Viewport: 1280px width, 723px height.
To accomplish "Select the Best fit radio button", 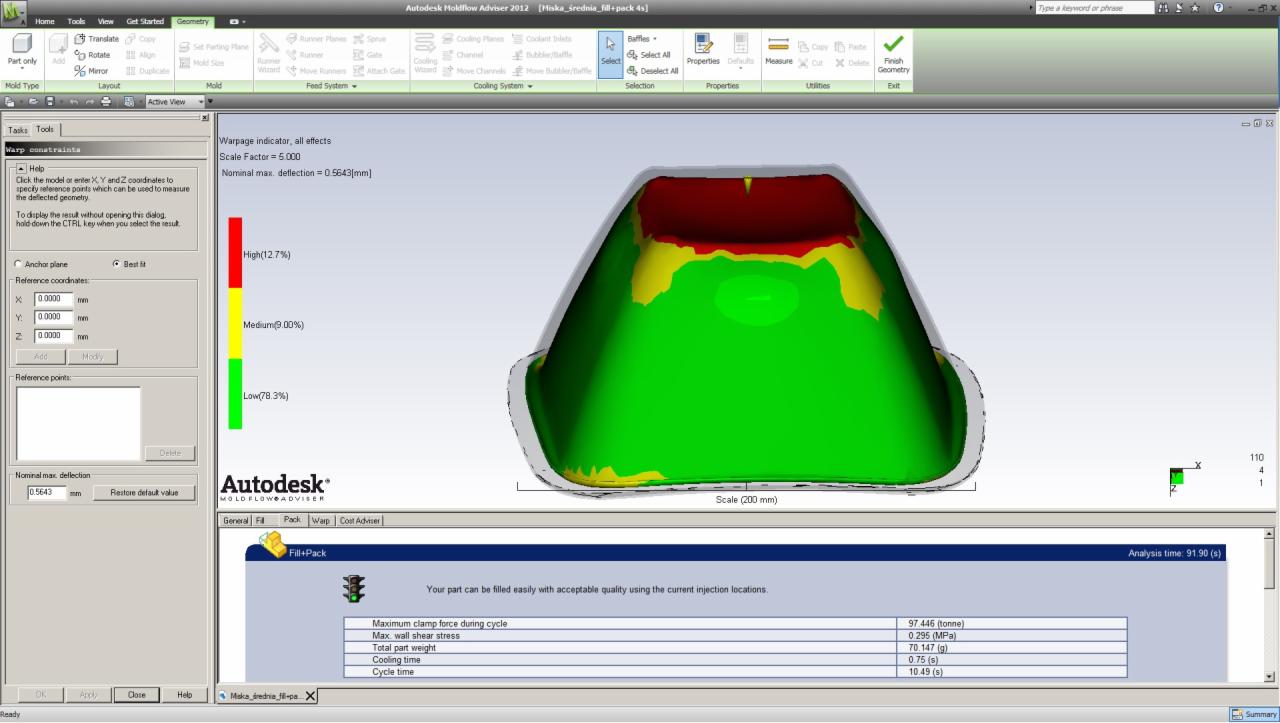I will pos(116,264).
